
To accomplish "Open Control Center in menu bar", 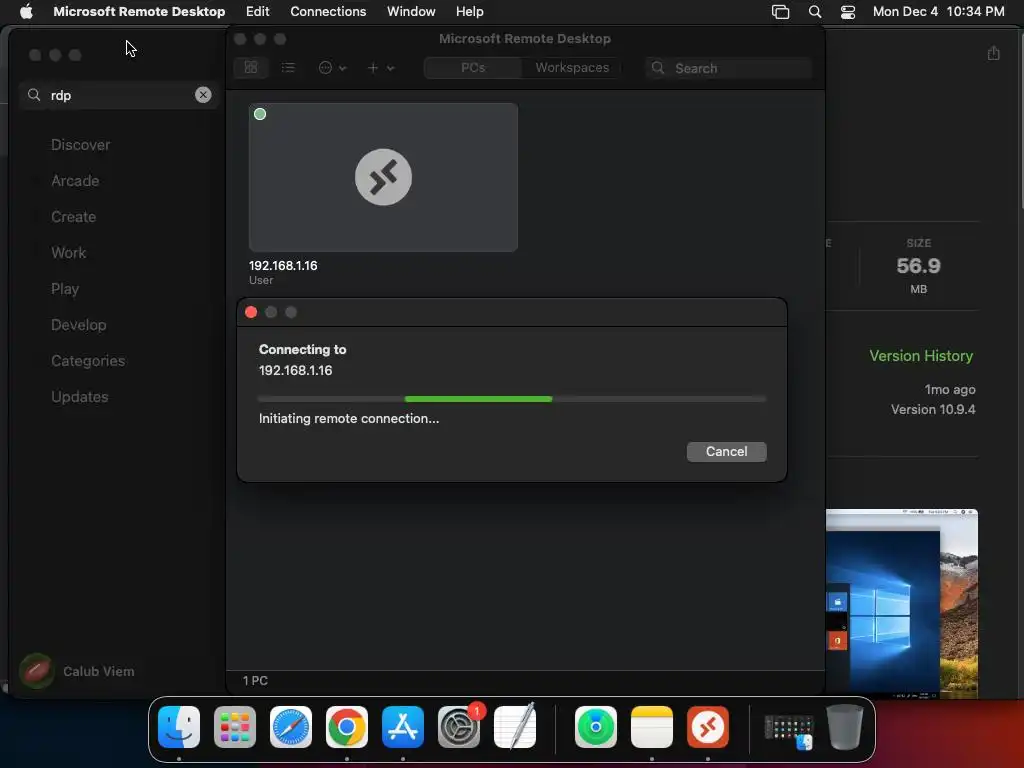I will [x=848, y=12].
